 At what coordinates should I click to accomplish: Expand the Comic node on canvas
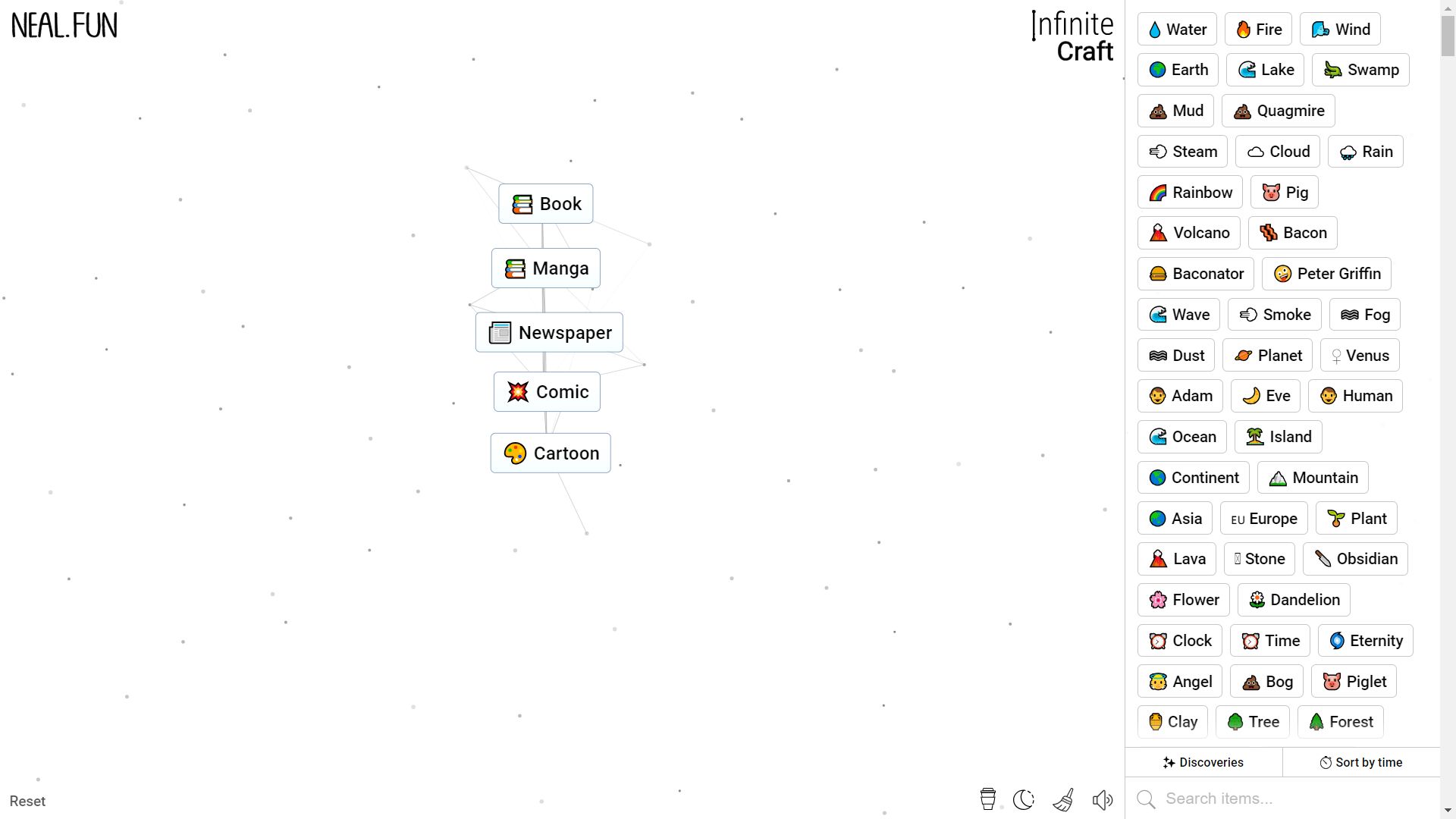[547, 391]
